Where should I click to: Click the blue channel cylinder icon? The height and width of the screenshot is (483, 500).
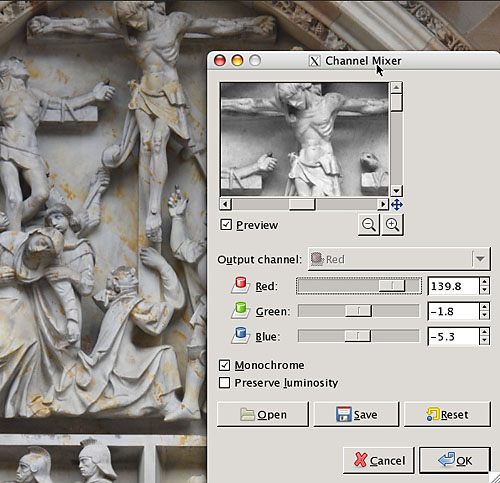[x=240, y=336]
